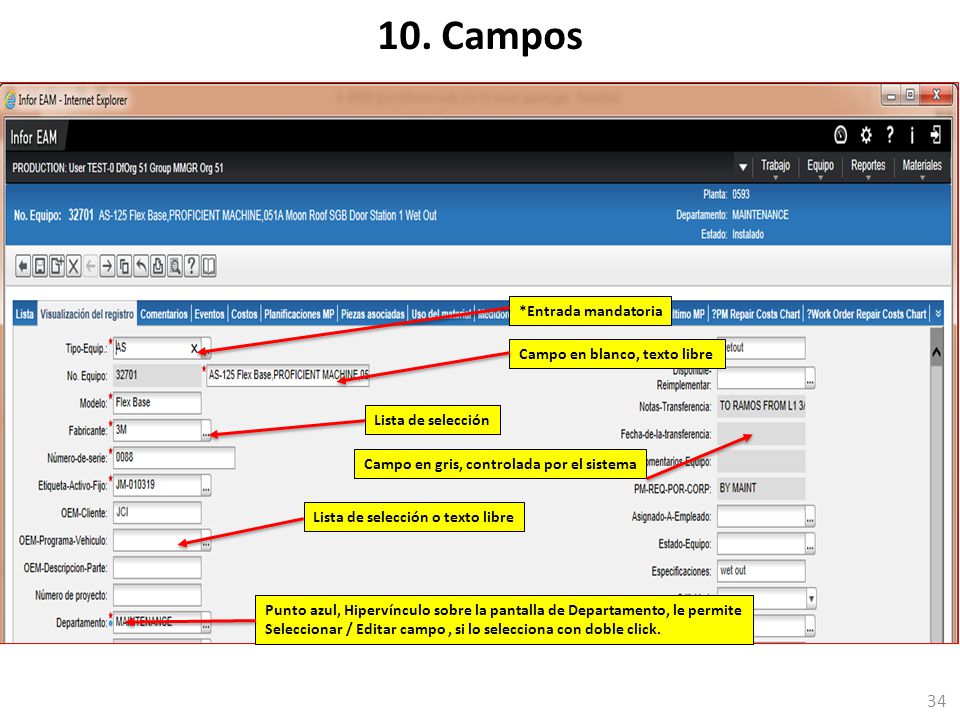
Task: Open the dropdown arrow below Especificaciones field
Action: pos(811,598)
